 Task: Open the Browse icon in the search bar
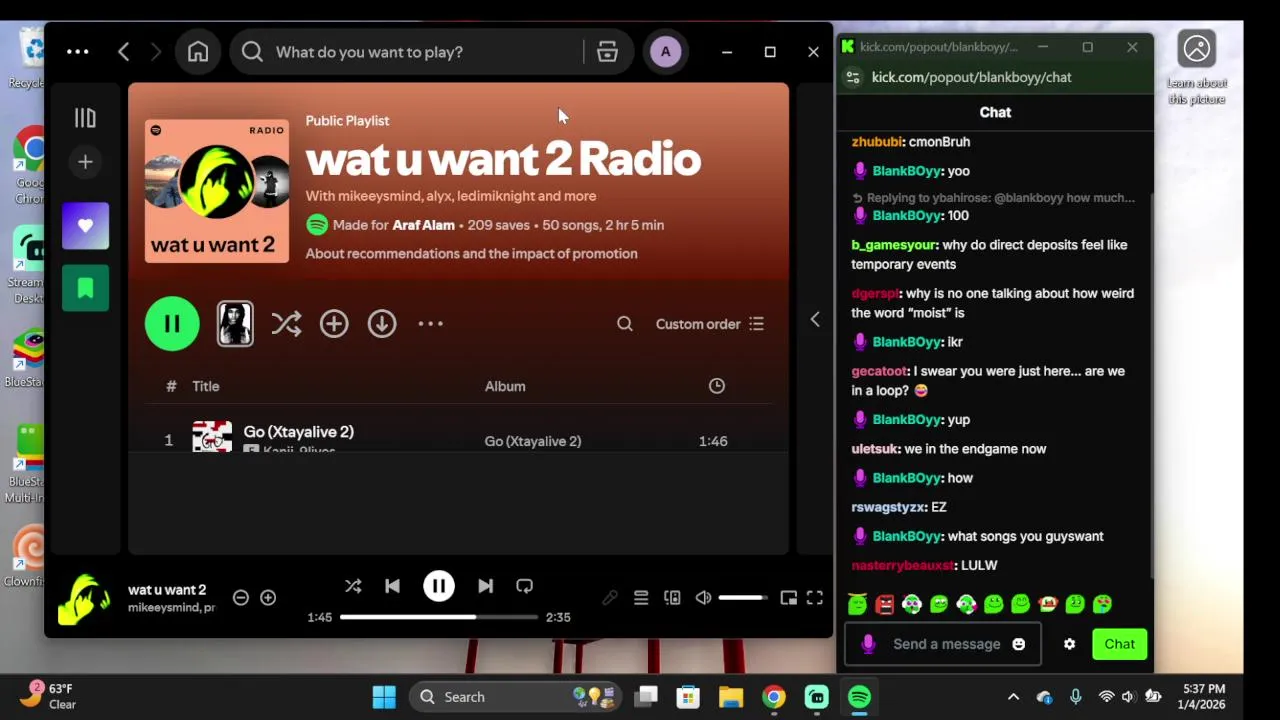(x=607, y=52)
